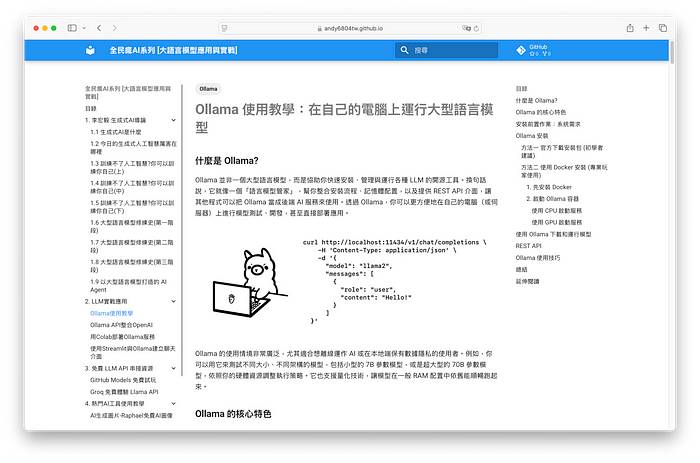Screen dimensions: 700x463
Task: Jump to 使用 GPU 啟動服務
Action: click(557, 222)
